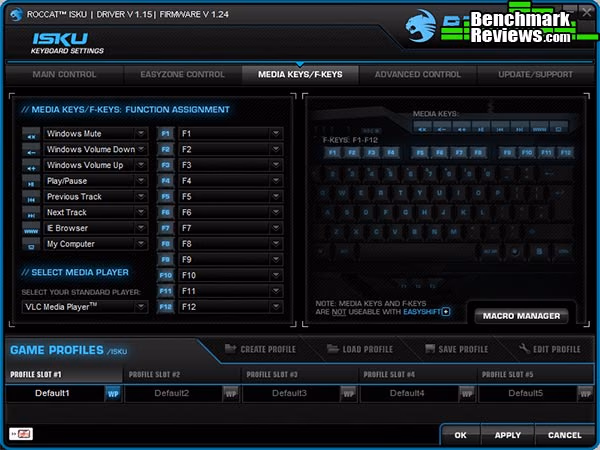Click the F1 key on keyboard preview
Screen dimensions: 600x450
tap(332, 153)
